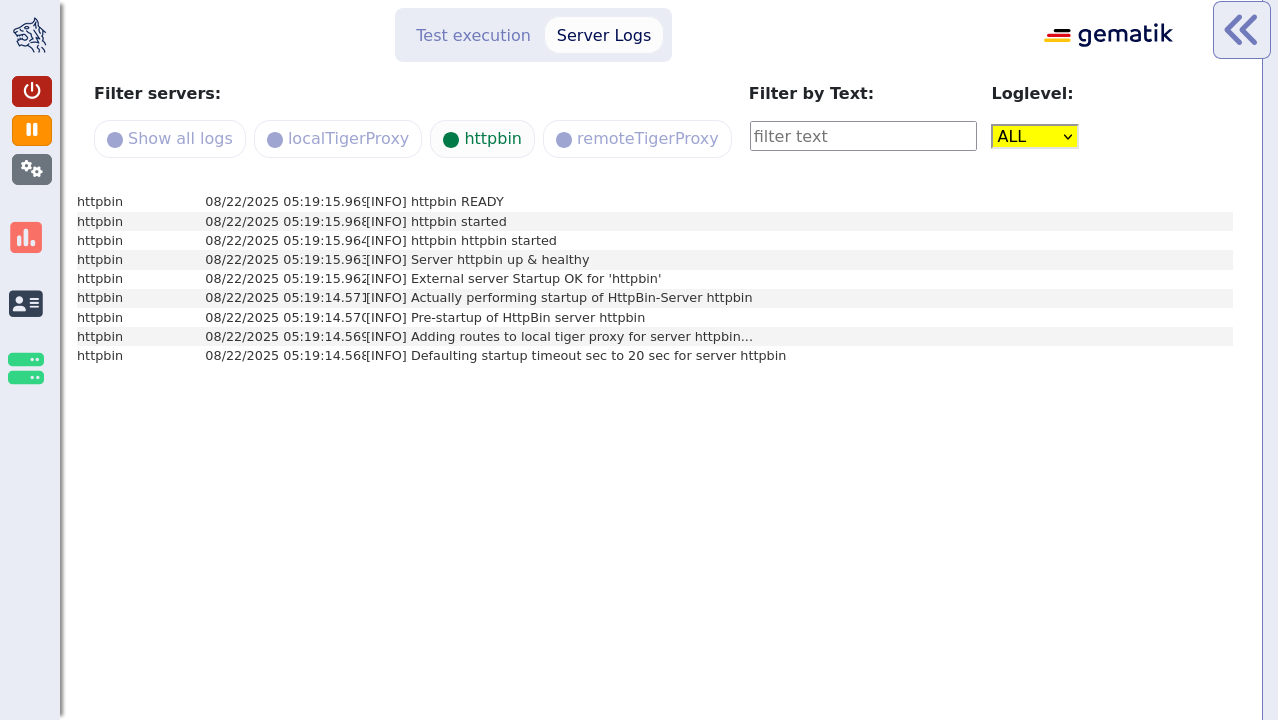Toggle the Show all logs filter
This screenshot has width=1280, height=720.
(x=170, y=139)
